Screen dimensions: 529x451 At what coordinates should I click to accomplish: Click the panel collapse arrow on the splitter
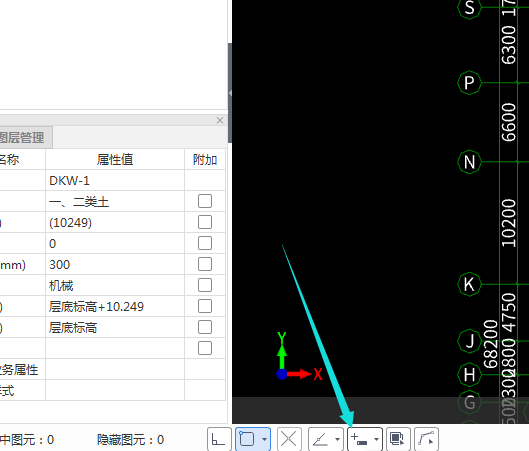230,93
